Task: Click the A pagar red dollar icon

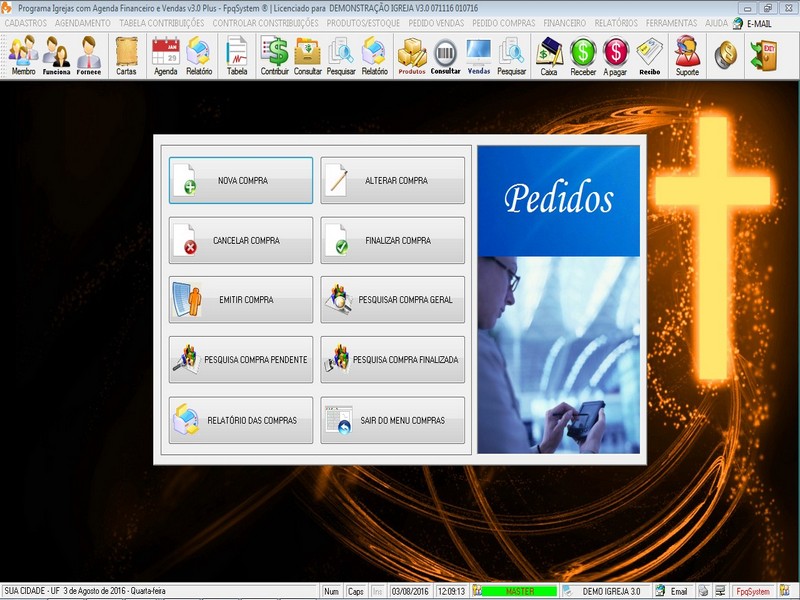Action: [x=616, y=56]
